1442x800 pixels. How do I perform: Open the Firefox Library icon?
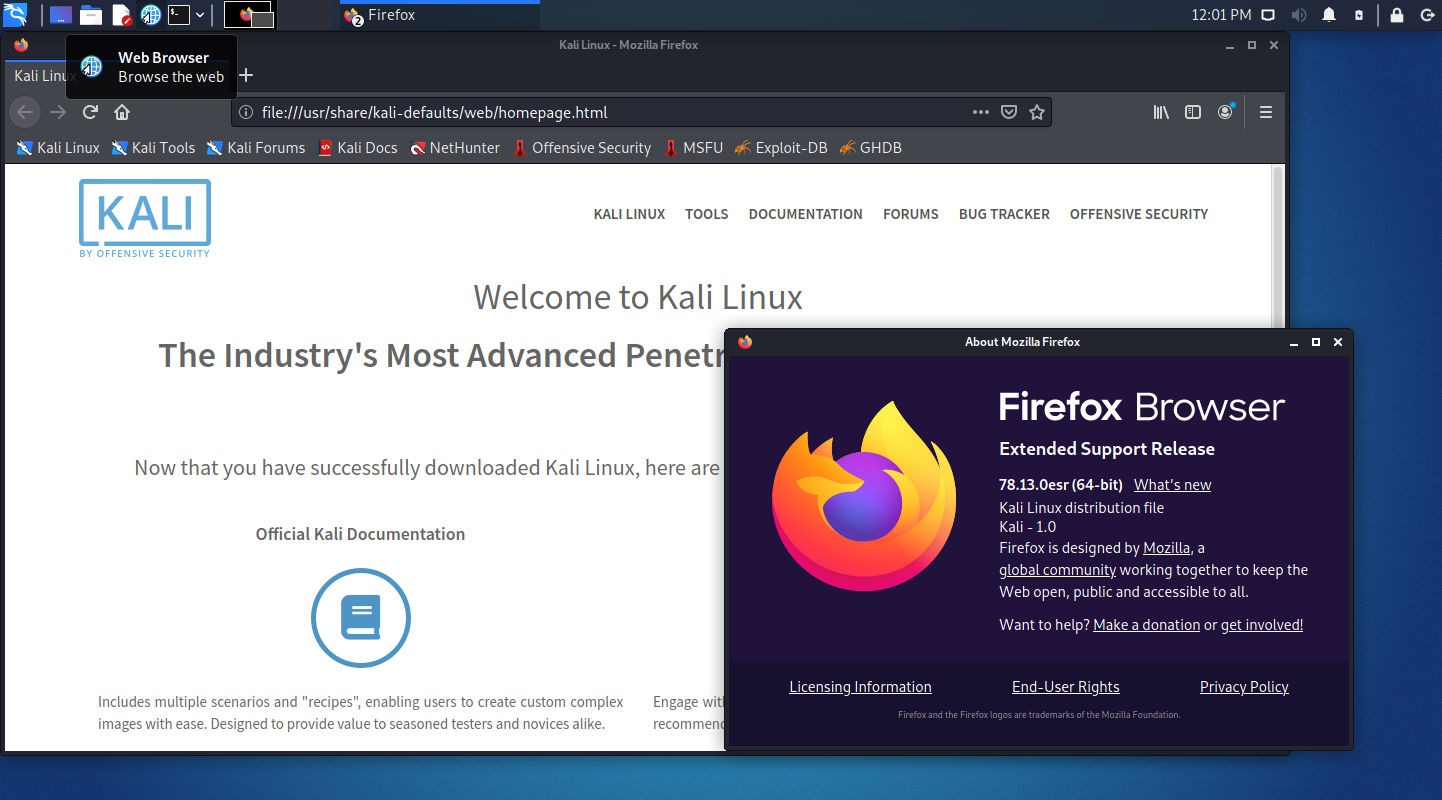[x=1161, y=112]
